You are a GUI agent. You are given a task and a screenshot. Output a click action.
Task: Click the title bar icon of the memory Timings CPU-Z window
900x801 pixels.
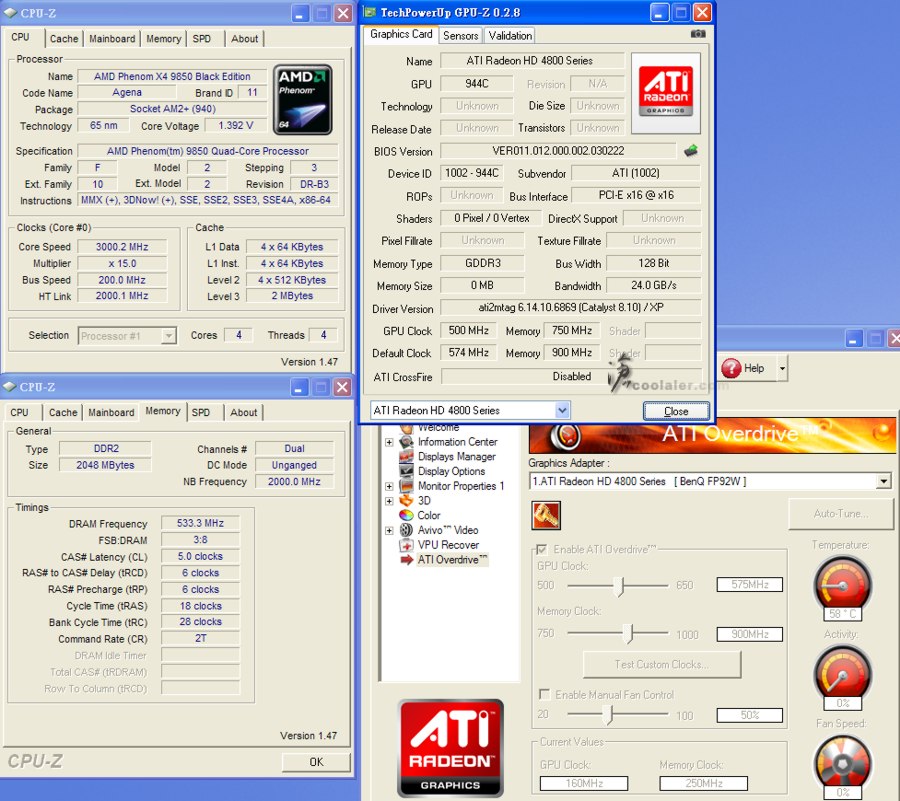(9, 387)
